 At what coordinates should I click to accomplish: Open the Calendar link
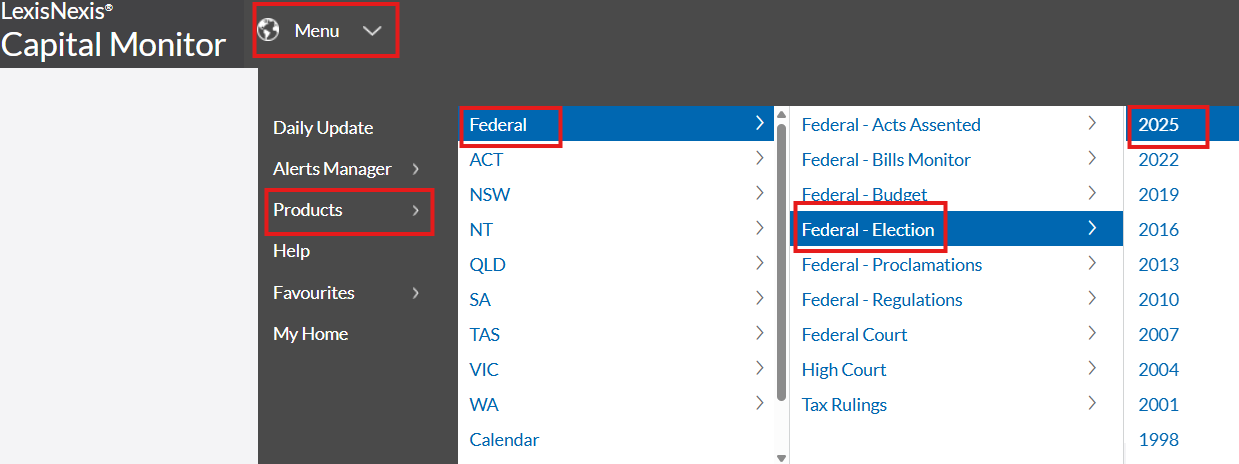tap(504, 440)
